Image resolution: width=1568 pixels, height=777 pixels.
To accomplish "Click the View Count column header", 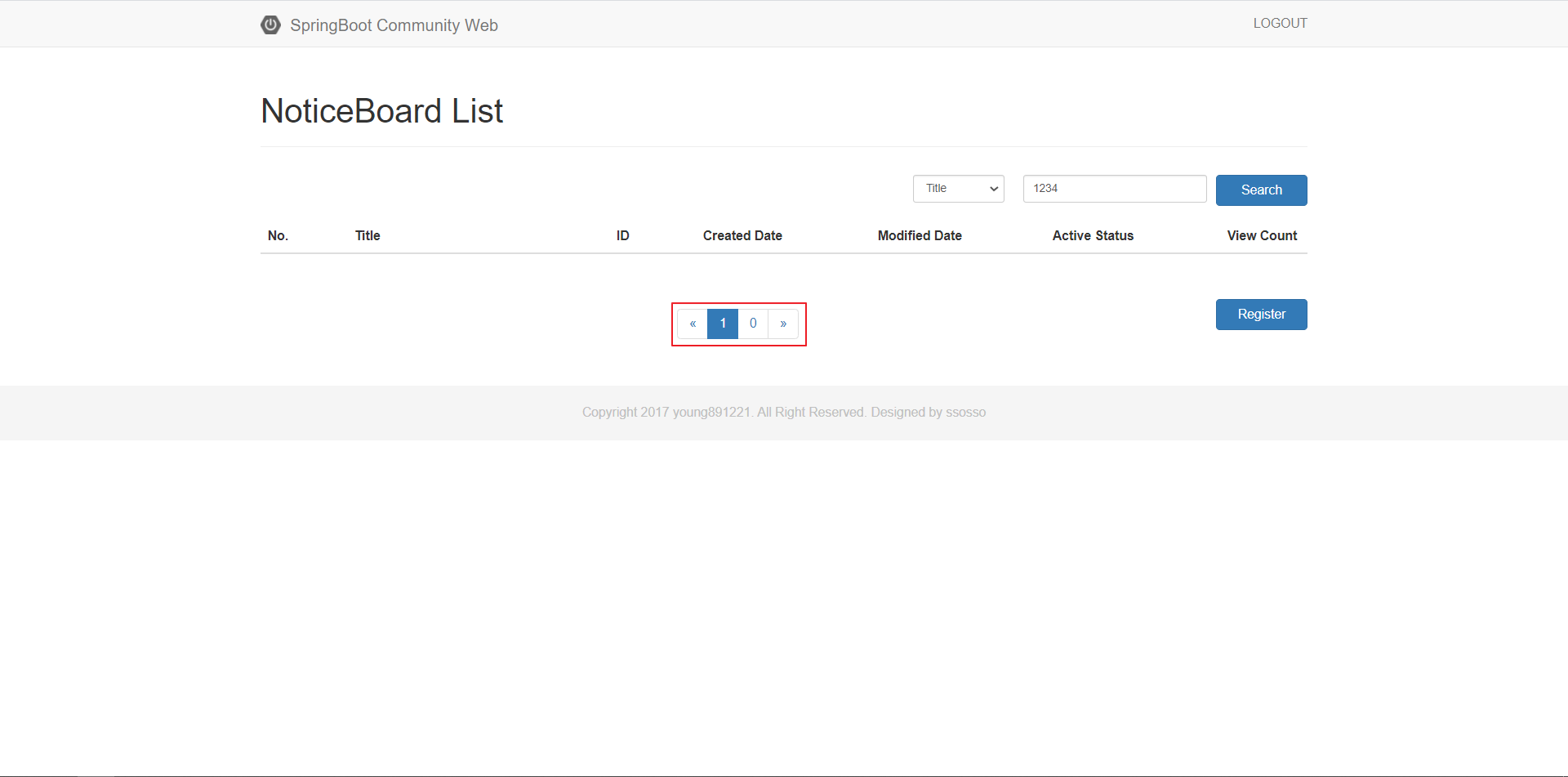I will point(1262,235).
